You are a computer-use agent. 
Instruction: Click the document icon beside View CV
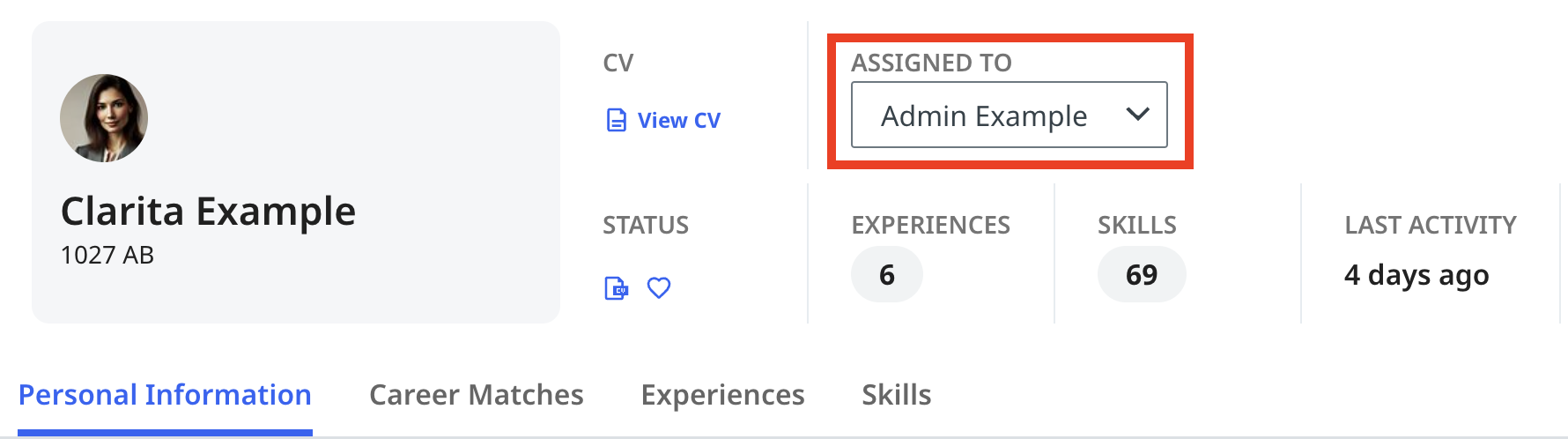[617, 120]
